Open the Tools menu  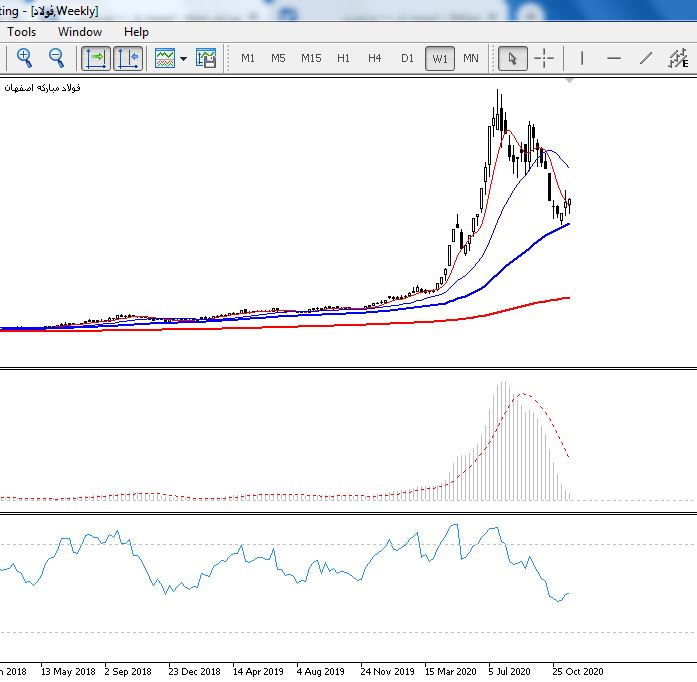(x=21, y=32)
